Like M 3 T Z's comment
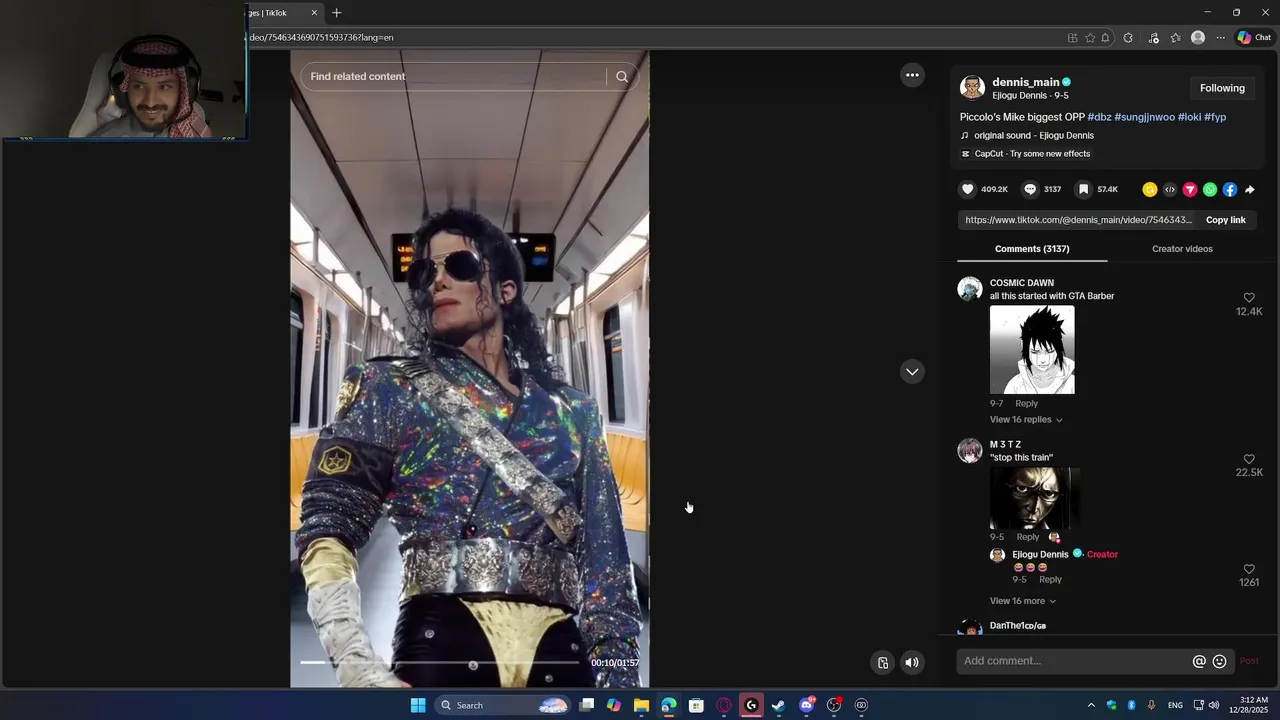The width and height of the screenshot is (1280, 720). (x=1249, y=459)
